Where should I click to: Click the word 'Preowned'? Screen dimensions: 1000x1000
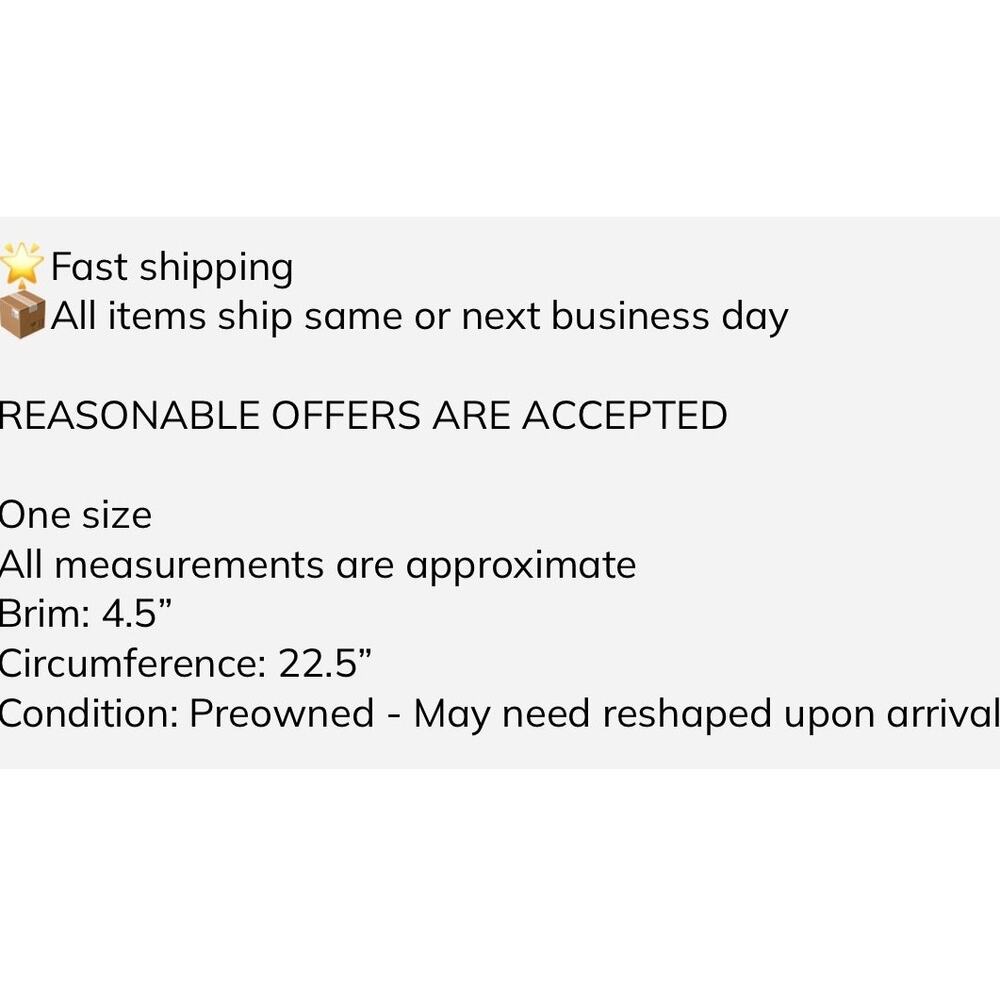click(282, 714)
